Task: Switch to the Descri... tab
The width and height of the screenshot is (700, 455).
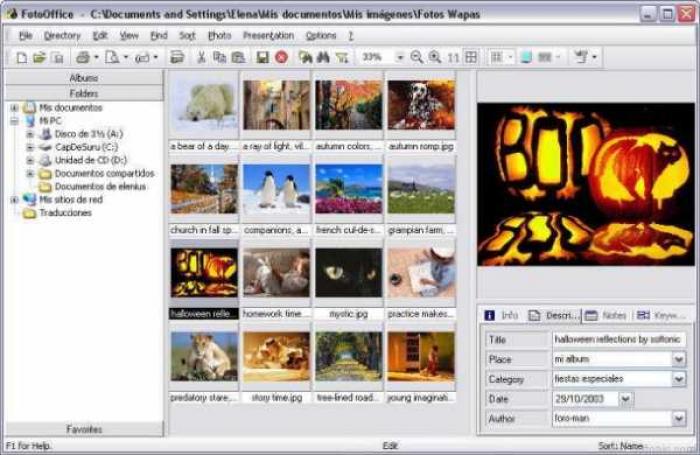Action: 553,315
